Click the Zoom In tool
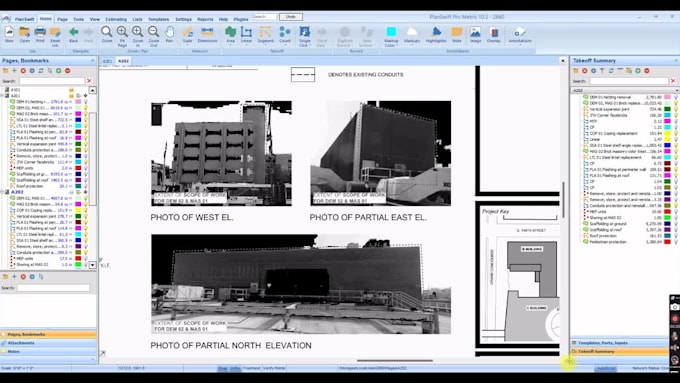Viewport: 680px width, 383px height. click(x=137, y=36)
